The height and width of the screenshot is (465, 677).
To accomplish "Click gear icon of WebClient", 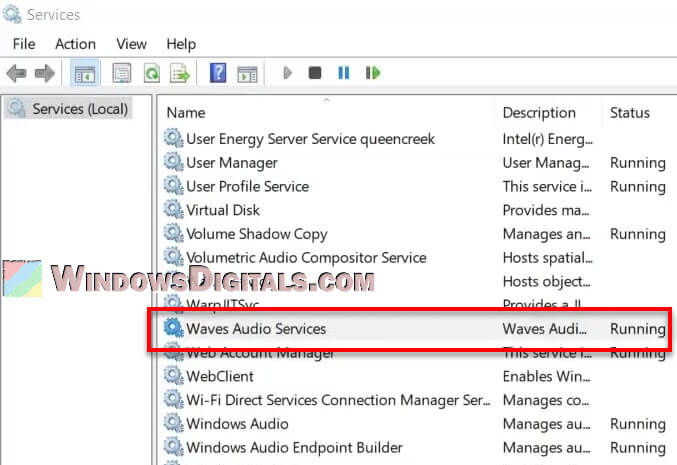I will (x=174, y=376).
